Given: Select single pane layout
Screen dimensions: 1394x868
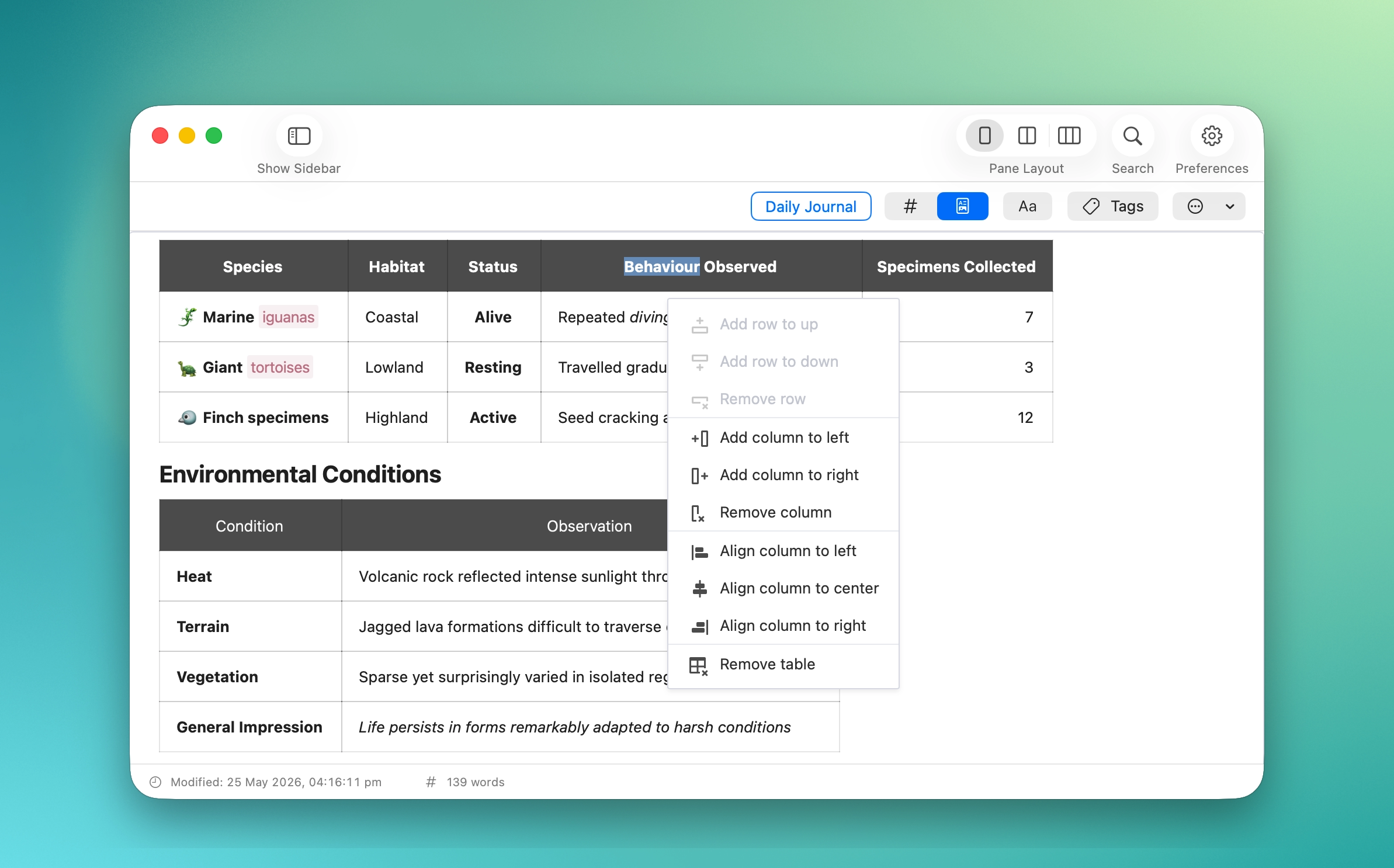Looking at the screenshot, I should pyautogui.click(x=984, y=136).
